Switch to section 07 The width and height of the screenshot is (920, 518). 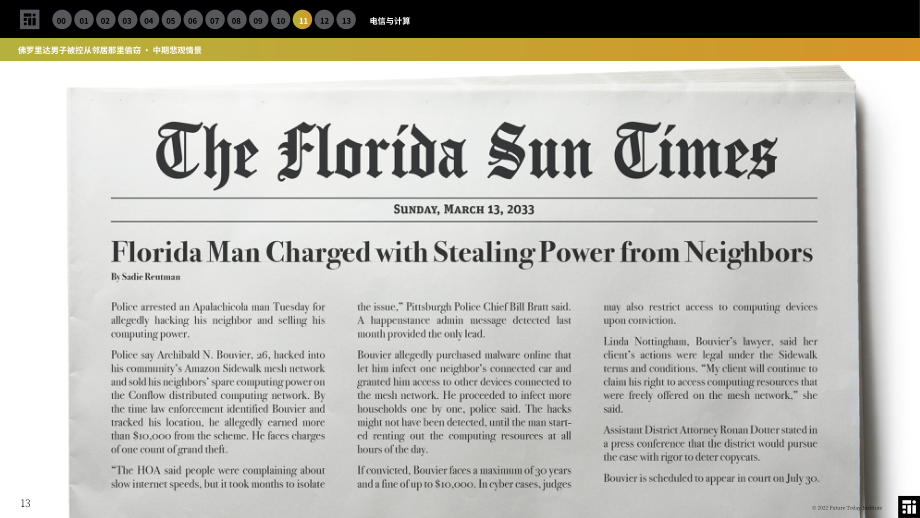pos(215,20)
